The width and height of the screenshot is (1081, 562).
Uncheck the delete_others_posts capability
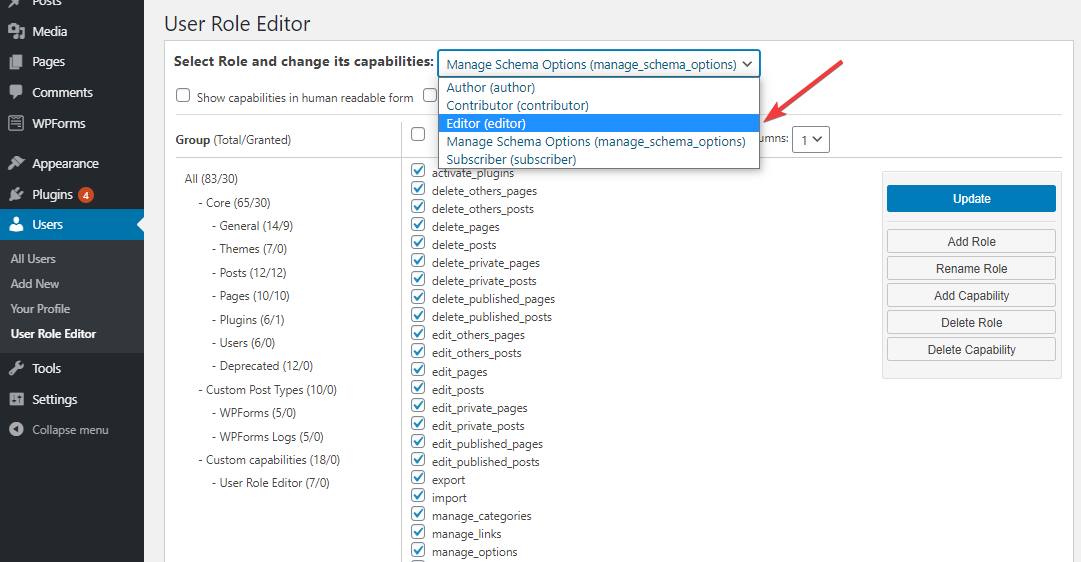click(418, 206)
